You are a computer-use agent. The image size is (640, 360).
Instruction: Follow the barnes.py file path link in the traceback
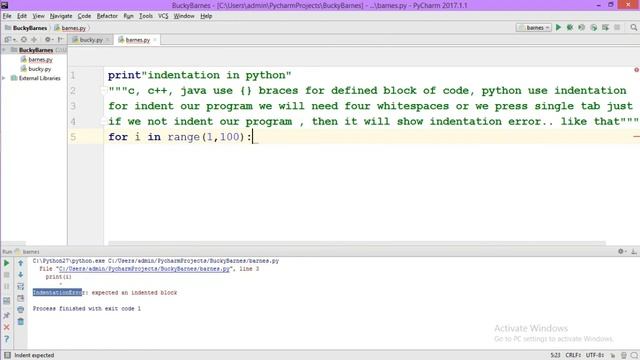pyautogui.click(x=144, y=269)
